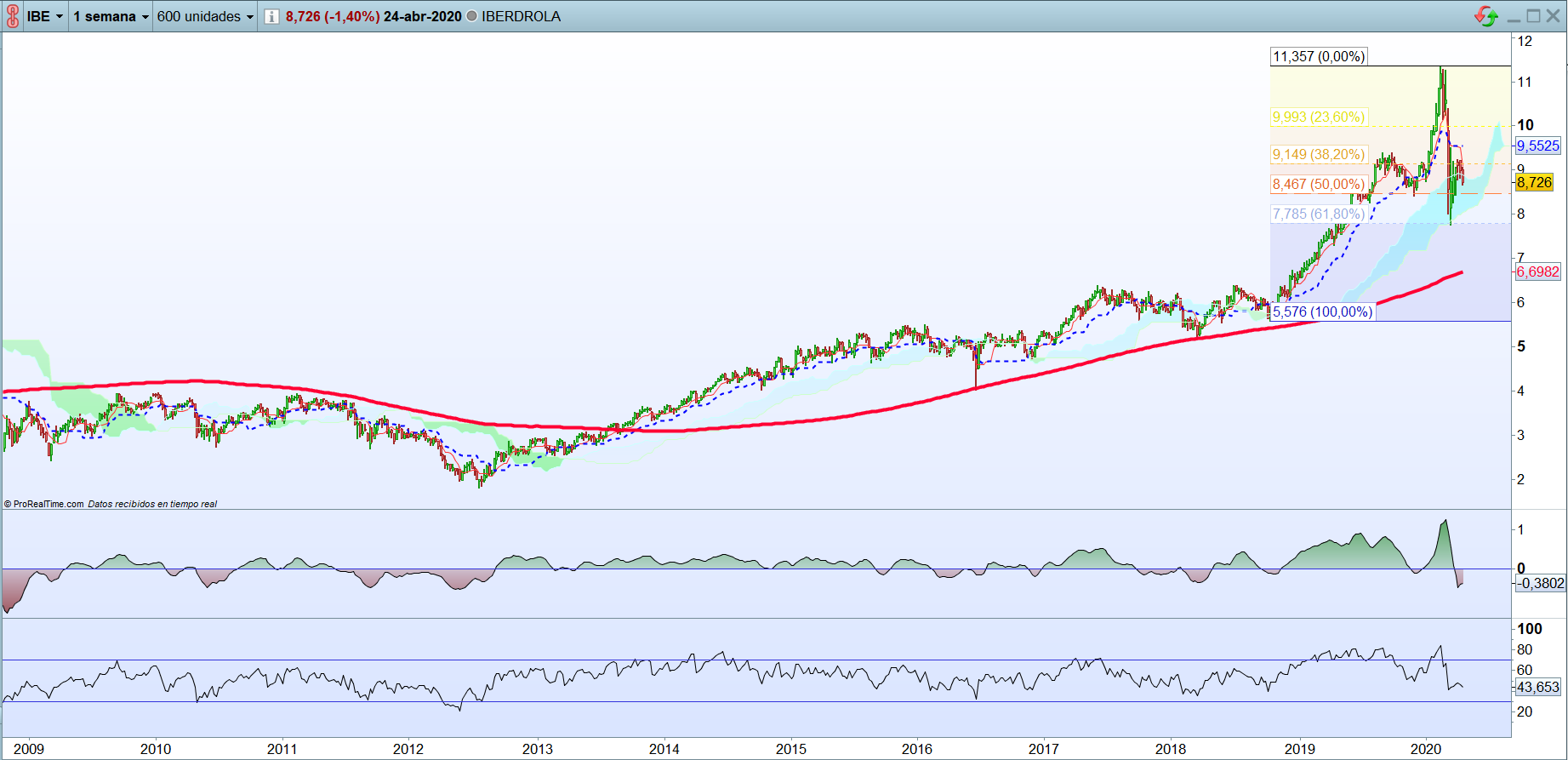Open the IBE ticker dropdown
This screenshot has height=760, width=1568.
(45, 17)
